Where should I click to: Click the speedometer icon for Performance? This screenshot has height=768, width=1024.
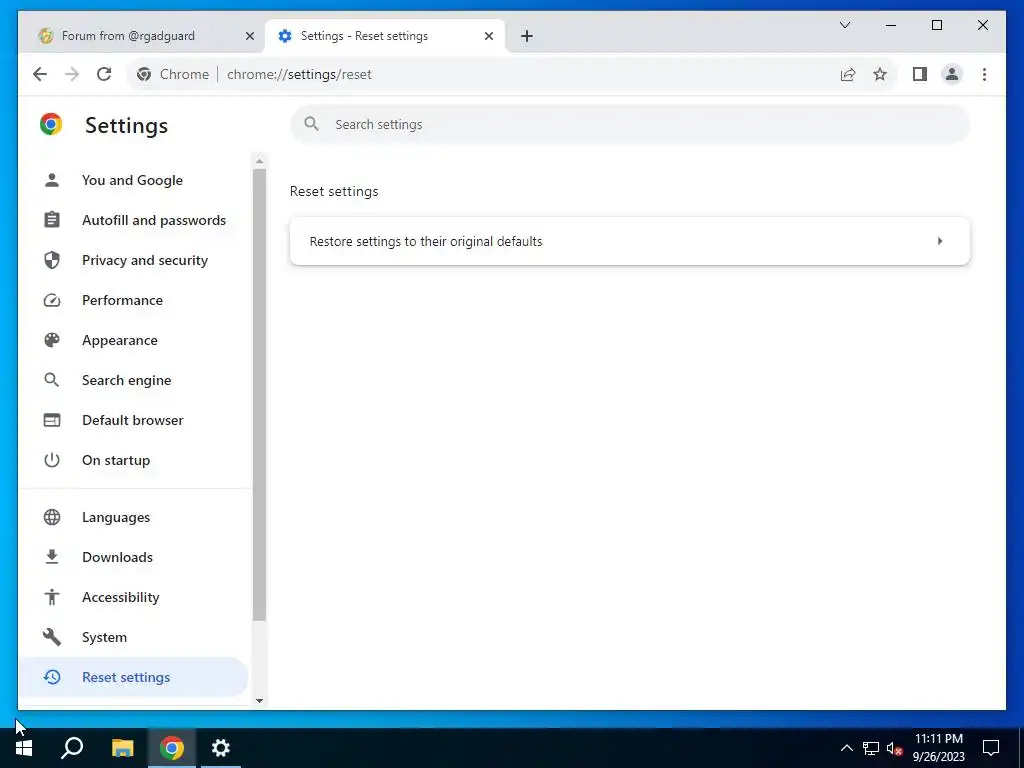pyautogui.click(x=52, y=300)
